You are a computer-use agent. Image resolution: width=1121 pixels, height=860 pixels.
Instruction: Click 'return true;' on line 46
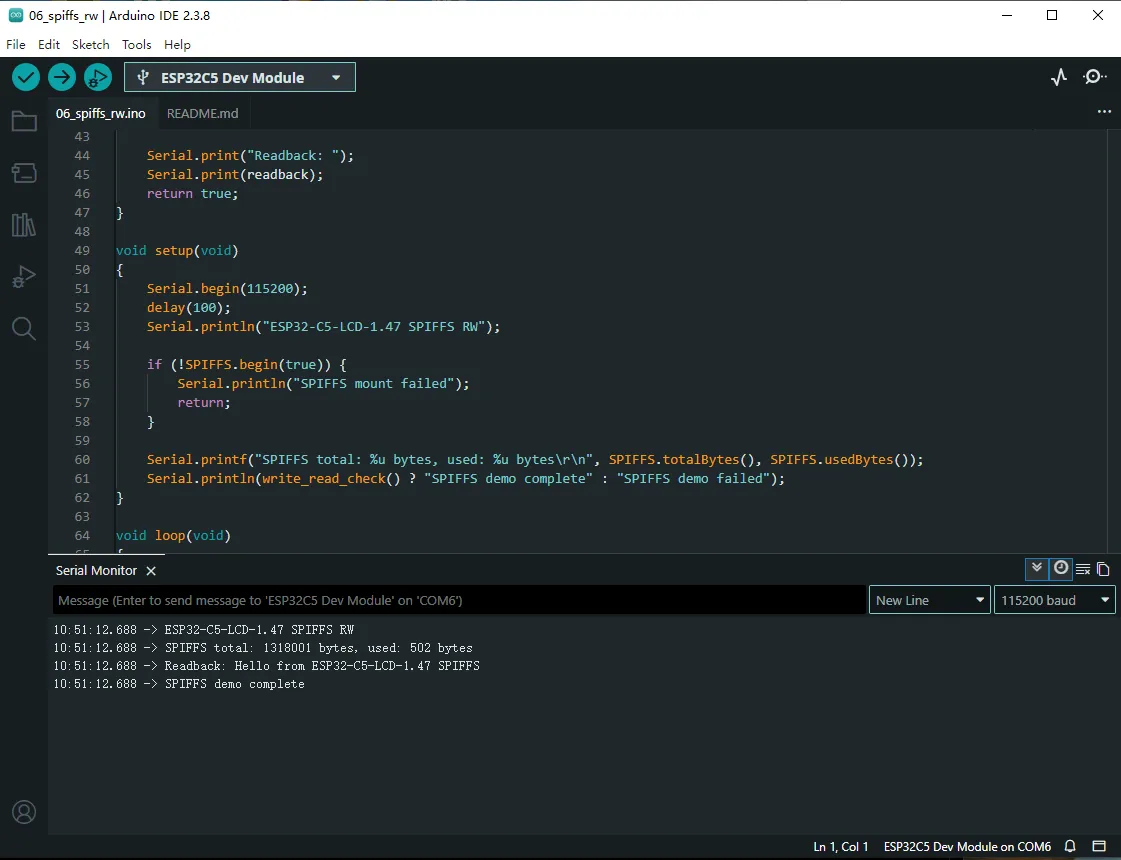point(192,194)
